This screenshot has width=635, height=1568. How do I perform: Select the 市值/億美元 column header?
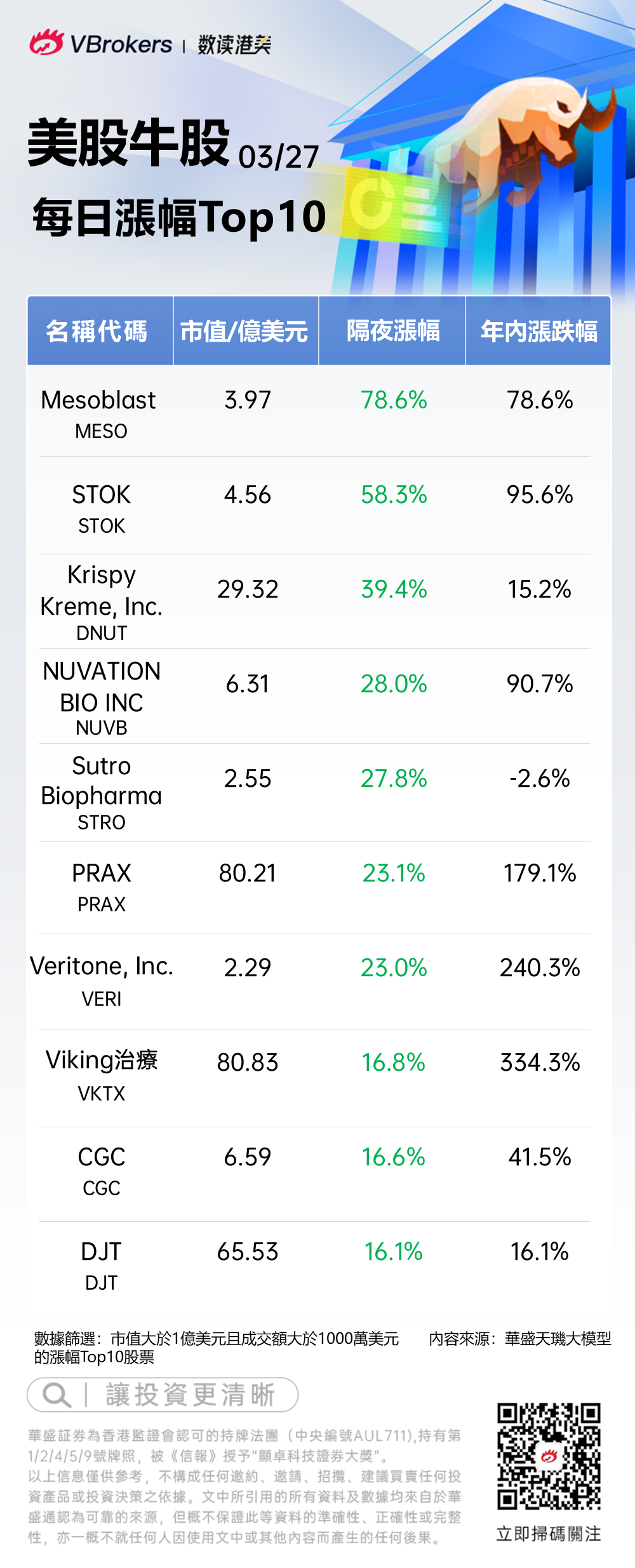[244, 331]
